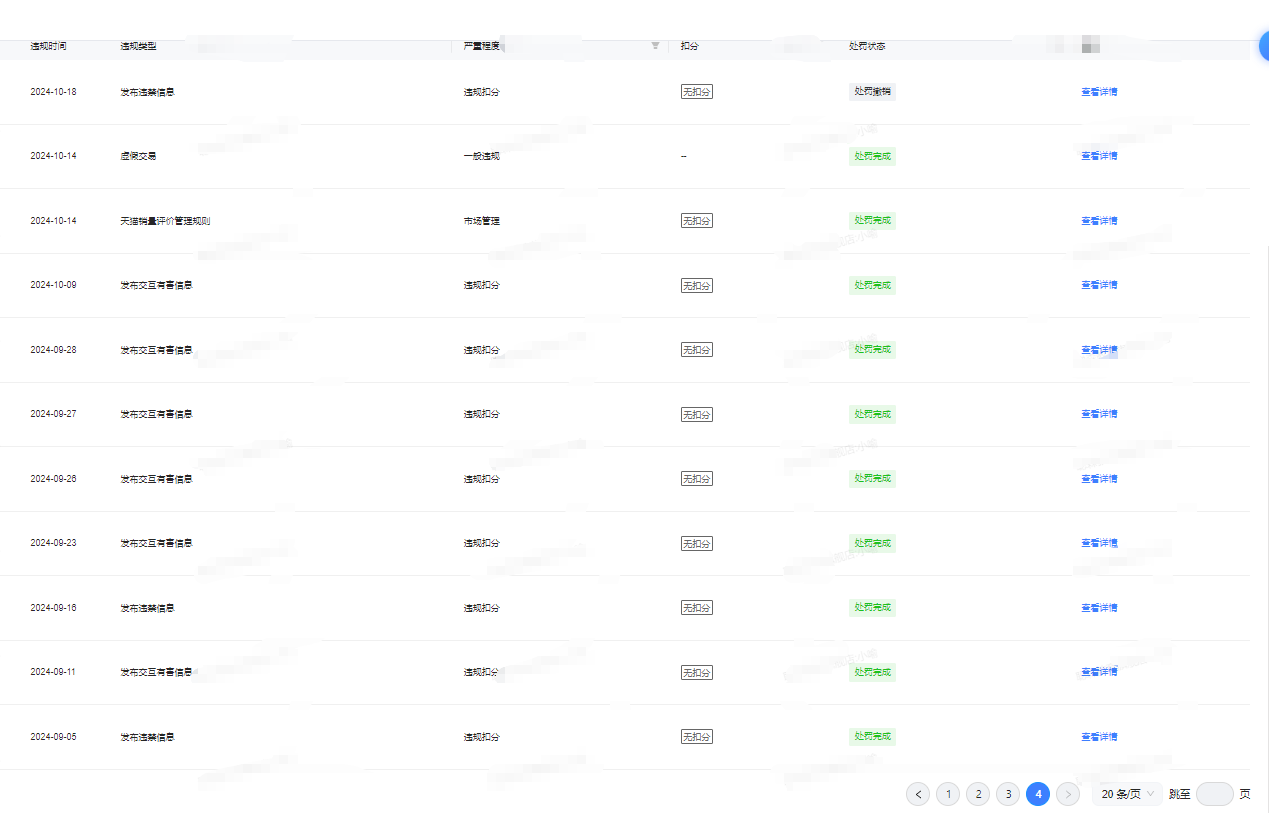This screenshot has width=1269, height=813.
Task: Click the 无扣分 tag in the 2024-10-18 row
Action: tap(697, 92)
